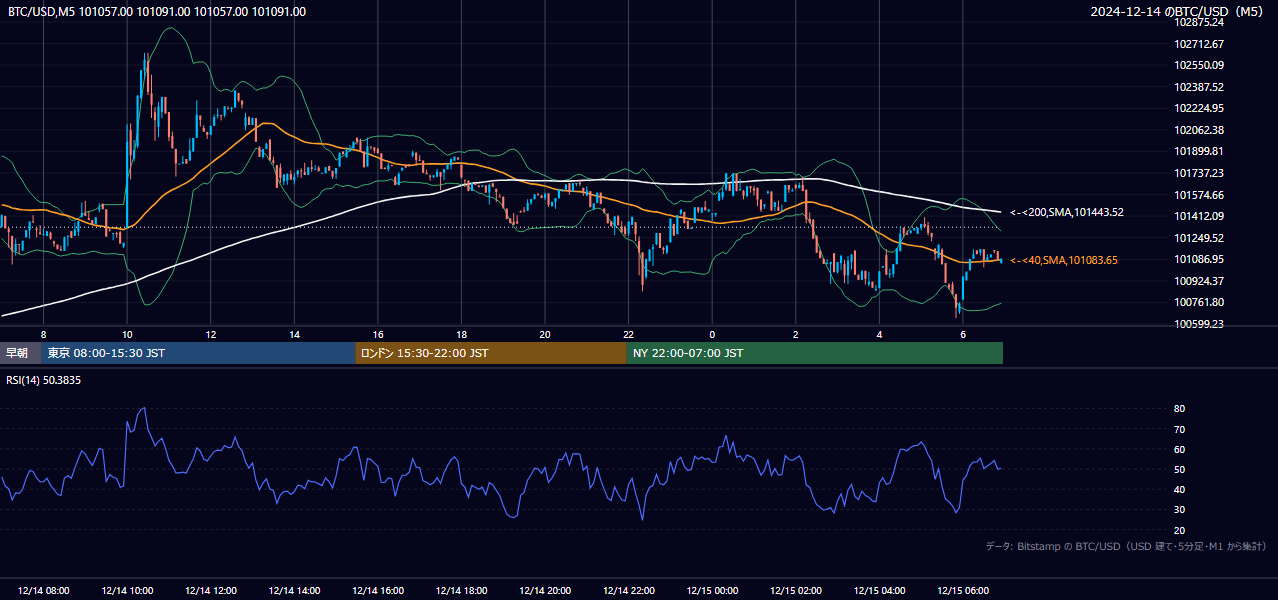Click price axis value 102875.24

coord(1199,22)
